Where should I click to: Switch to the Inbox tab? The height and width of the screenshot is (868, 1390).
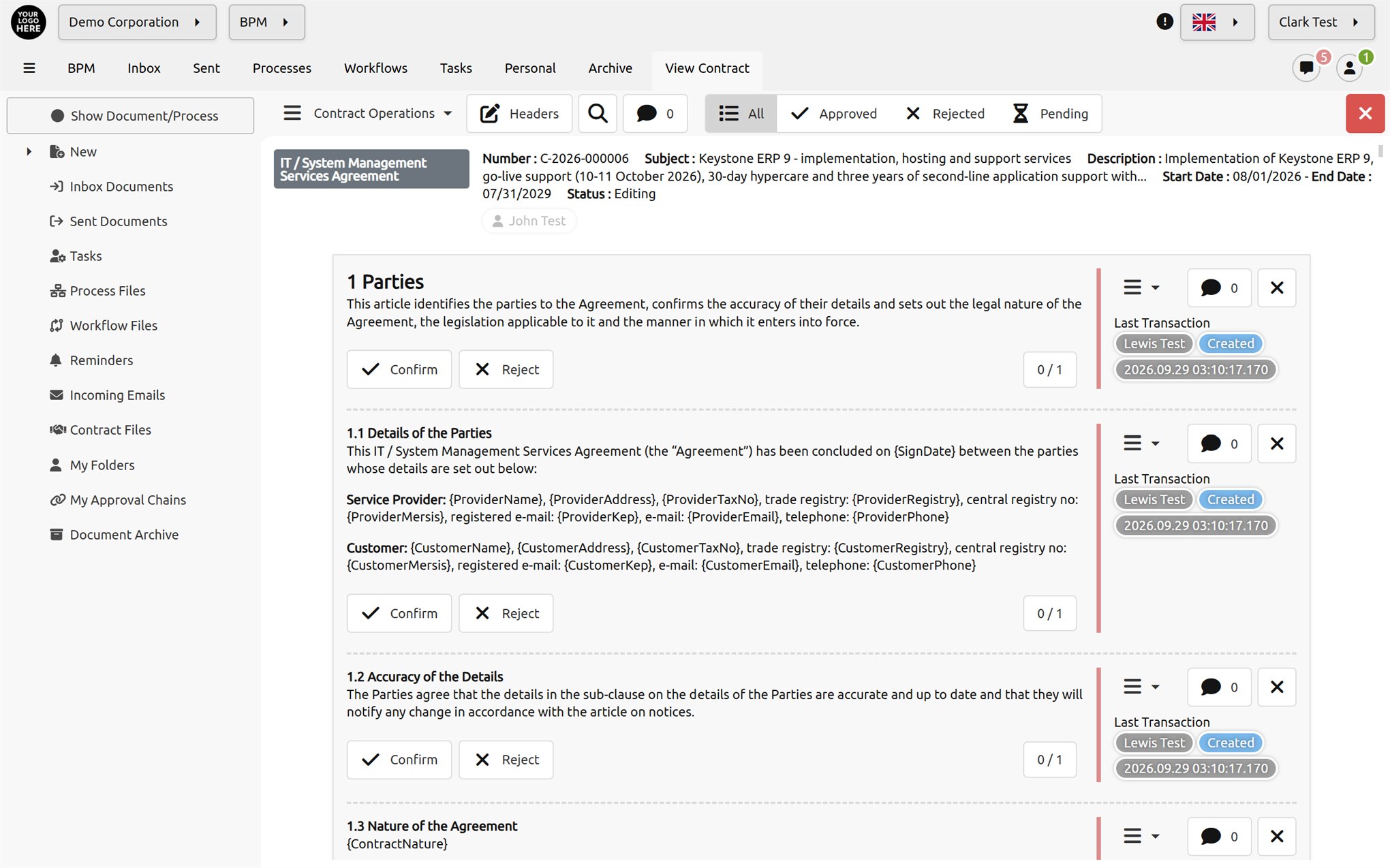click(144, 68)
